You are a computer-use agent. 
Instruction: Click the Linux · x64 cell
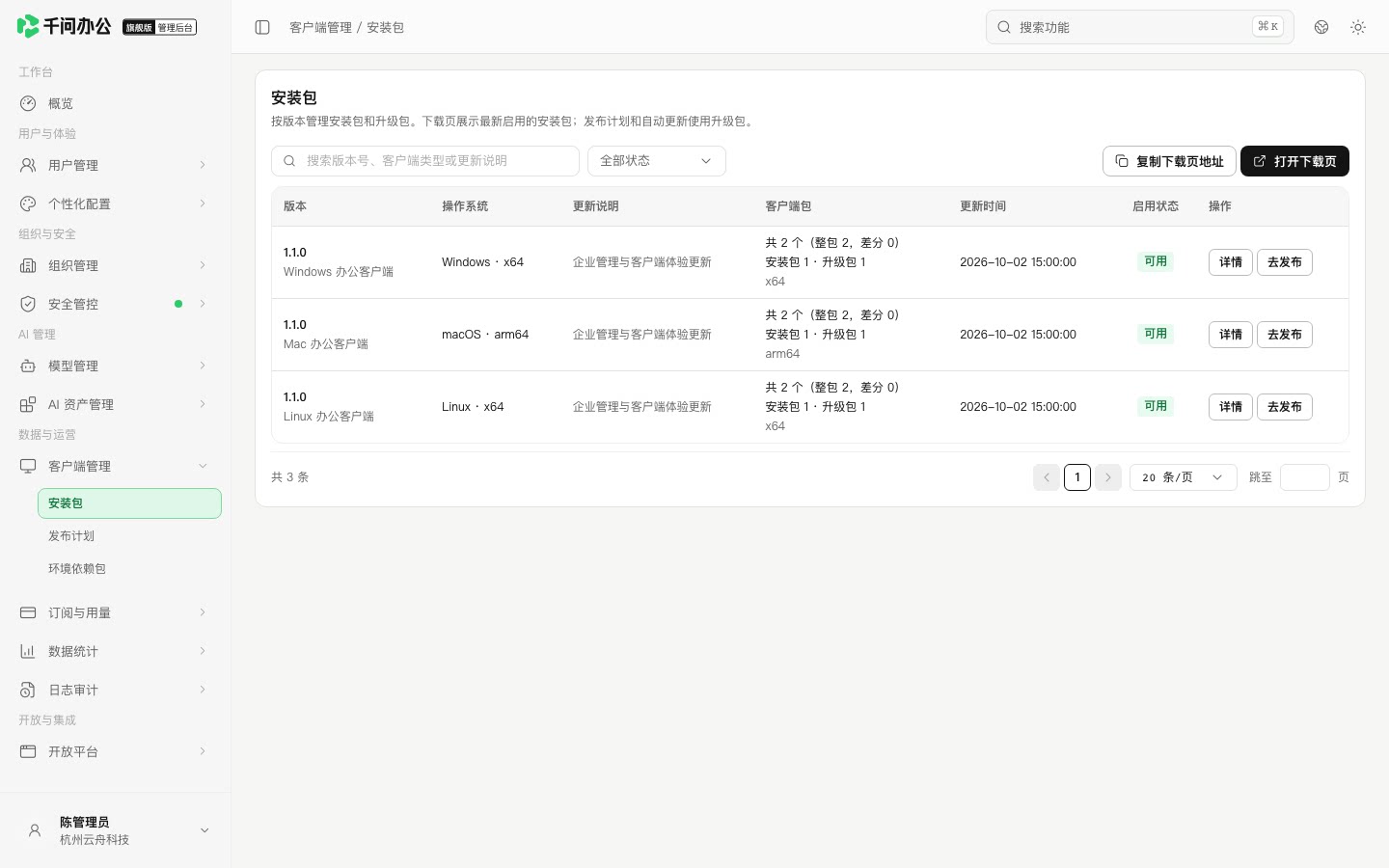[x=473, y=407]
